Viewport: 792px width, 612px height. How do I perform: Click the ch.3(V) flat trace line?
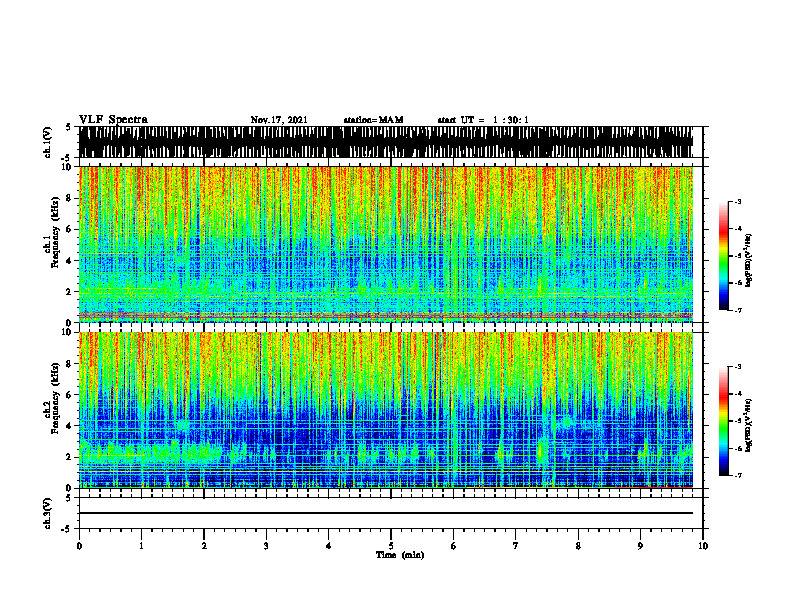[385, 513]
